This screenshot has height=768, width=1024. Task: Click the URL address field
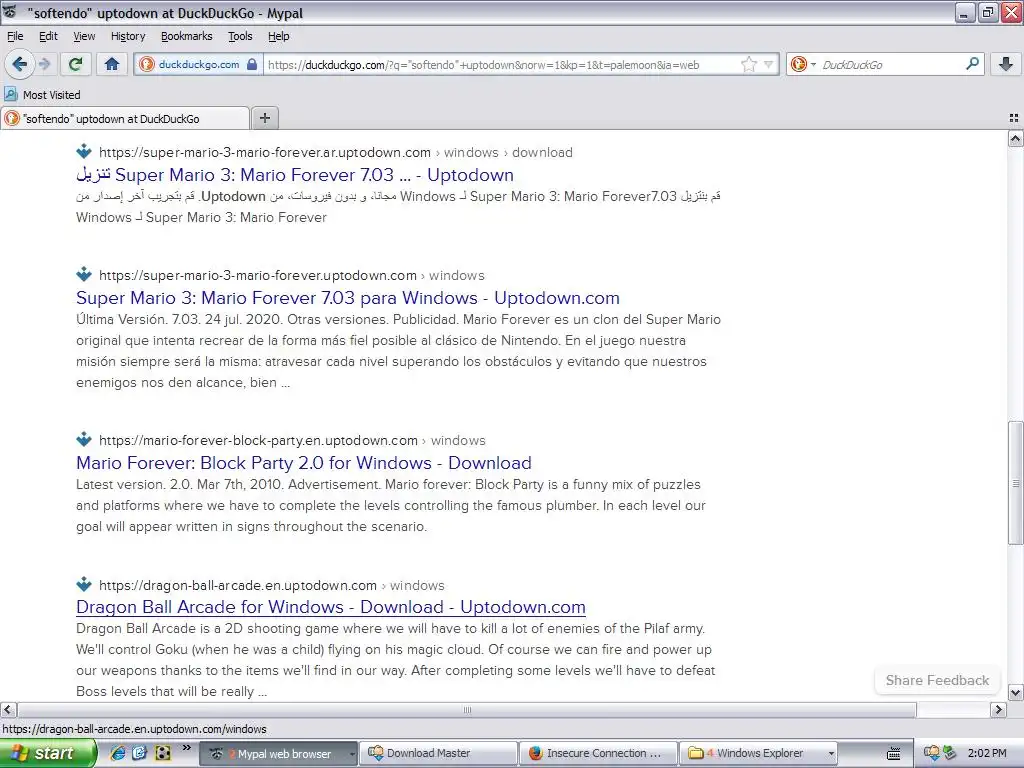[502, 65]
